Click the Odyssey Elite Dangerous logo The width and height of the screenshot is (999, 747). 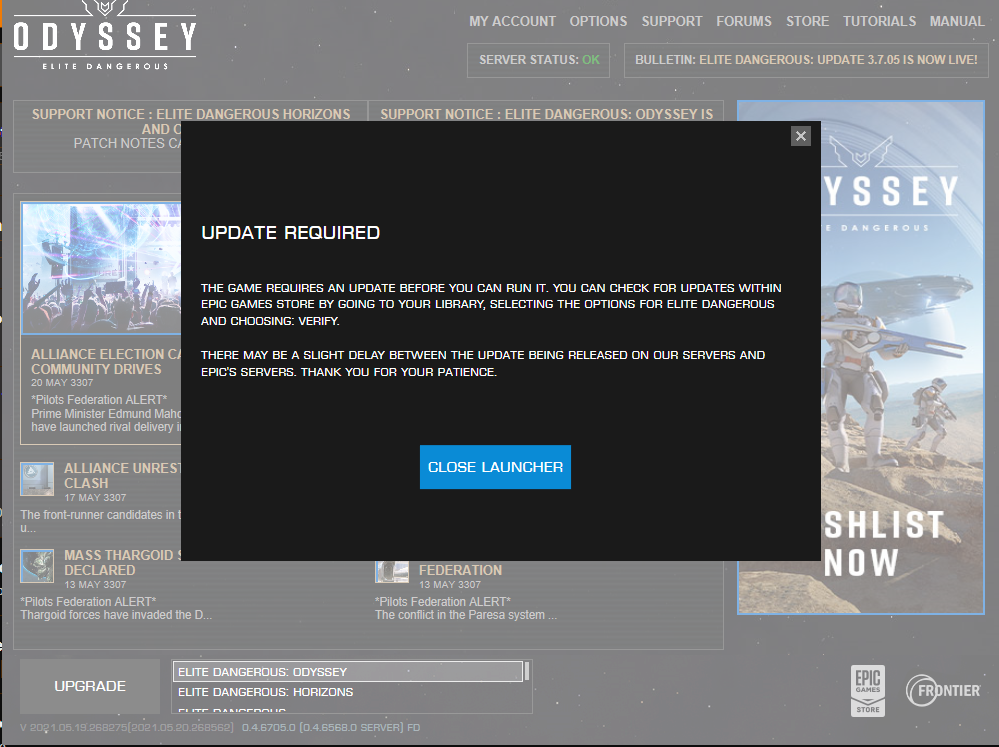tap(104, 36)
